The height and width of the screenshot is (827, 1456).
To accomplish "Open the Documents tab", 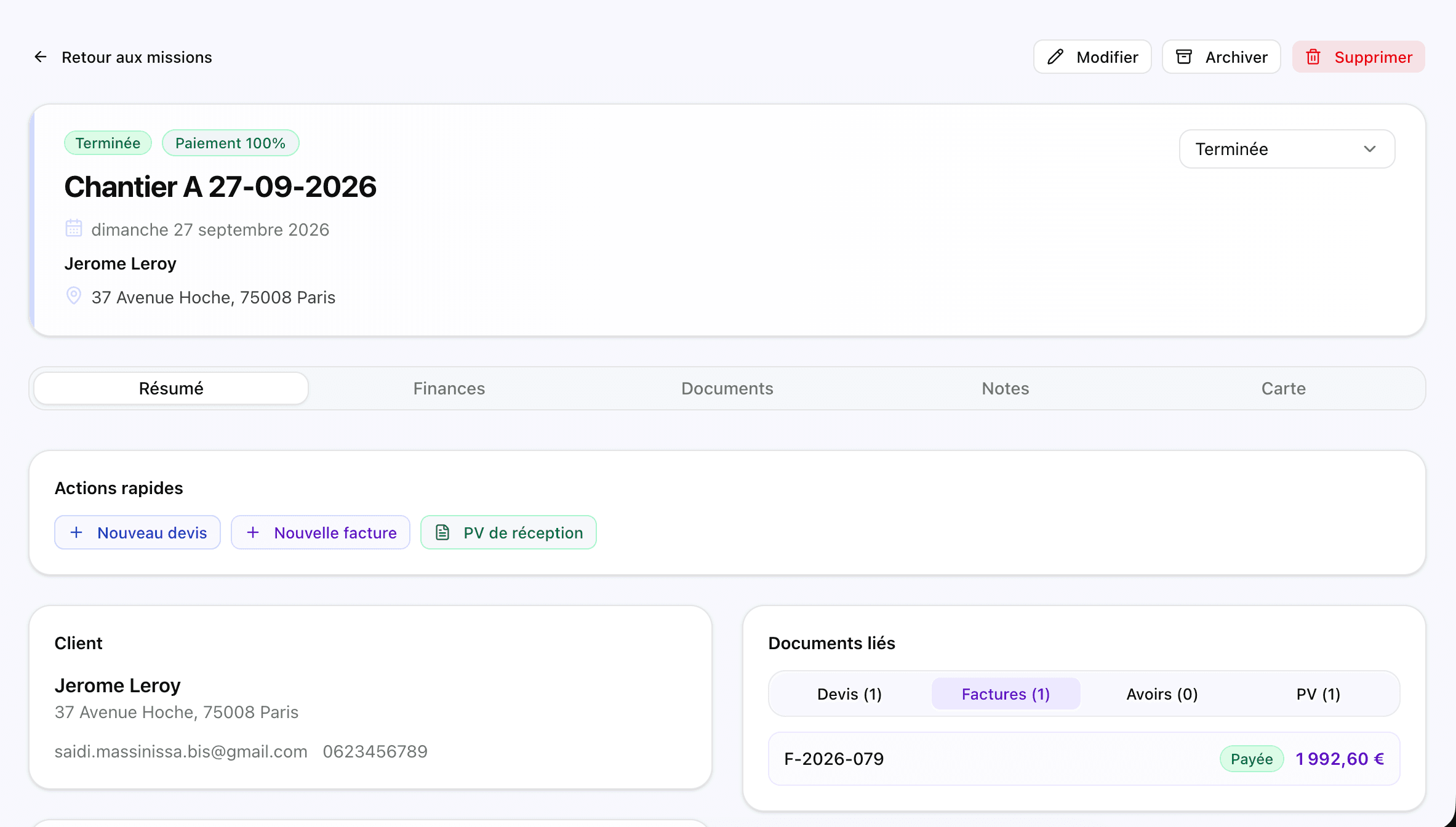I will point(727,388).
